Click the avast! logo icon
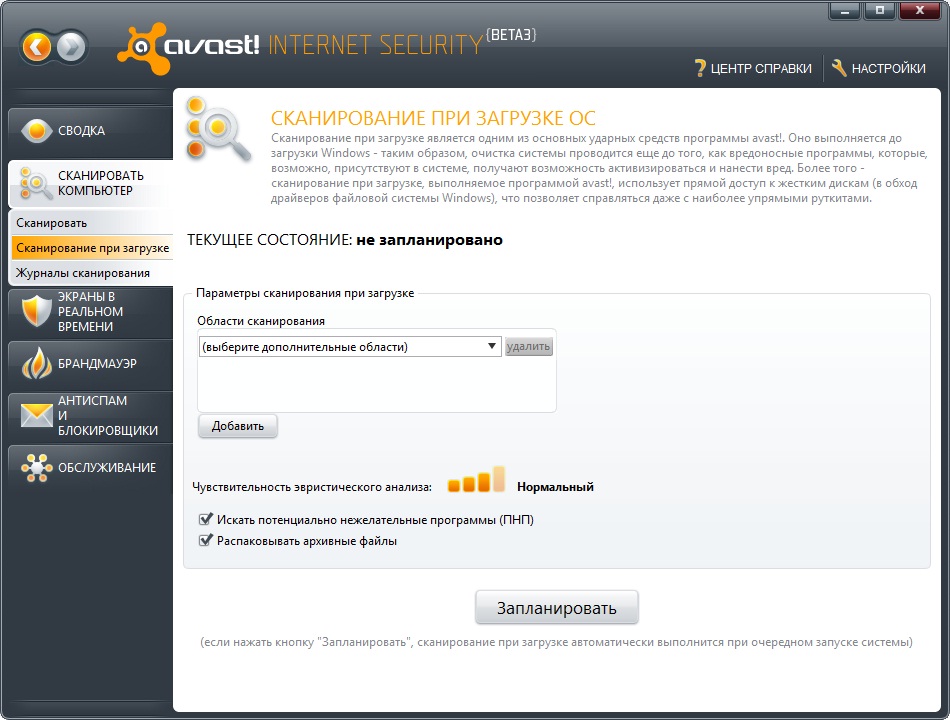Screen dimensions: 950x720 coord(143,48)
